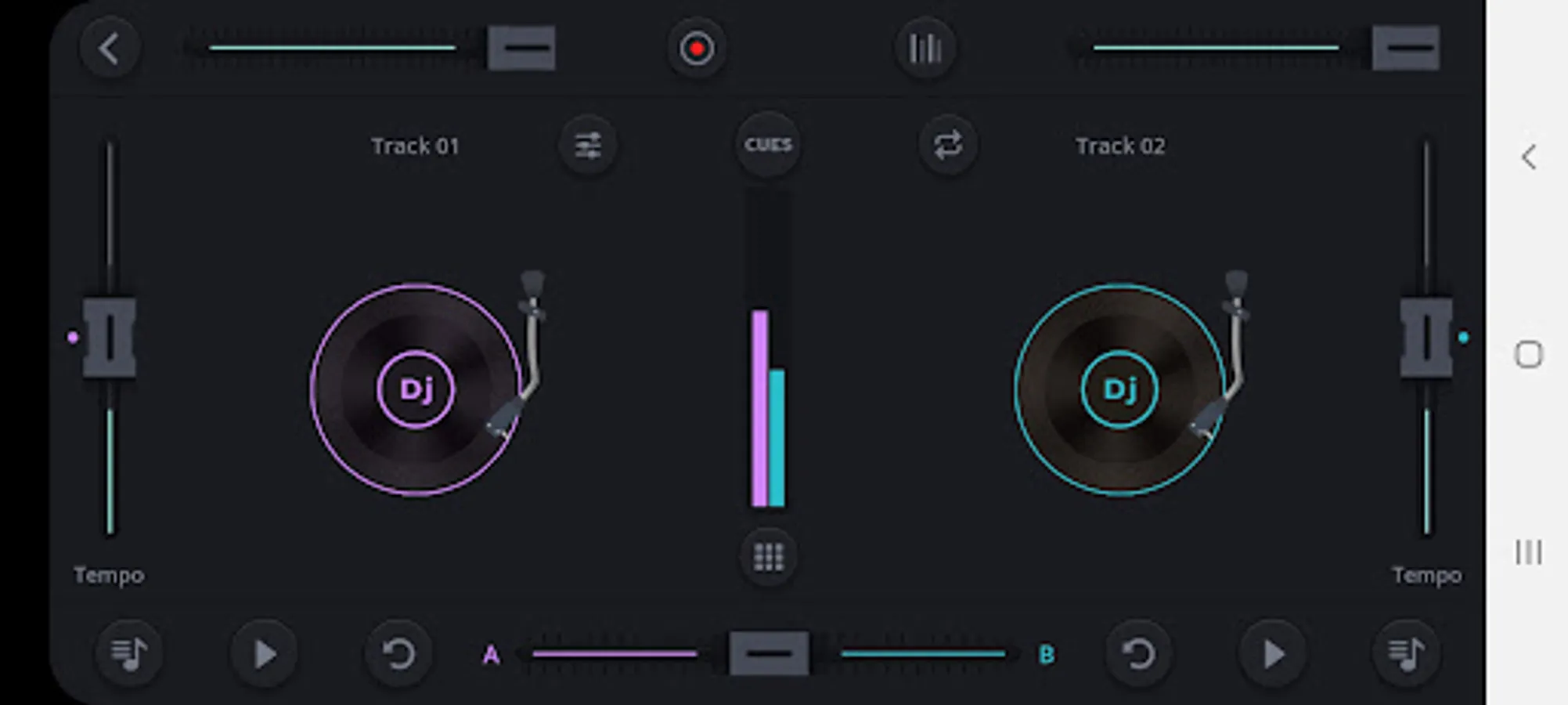
Task: Select the Track 01 title label
Action: pos(415,146)
